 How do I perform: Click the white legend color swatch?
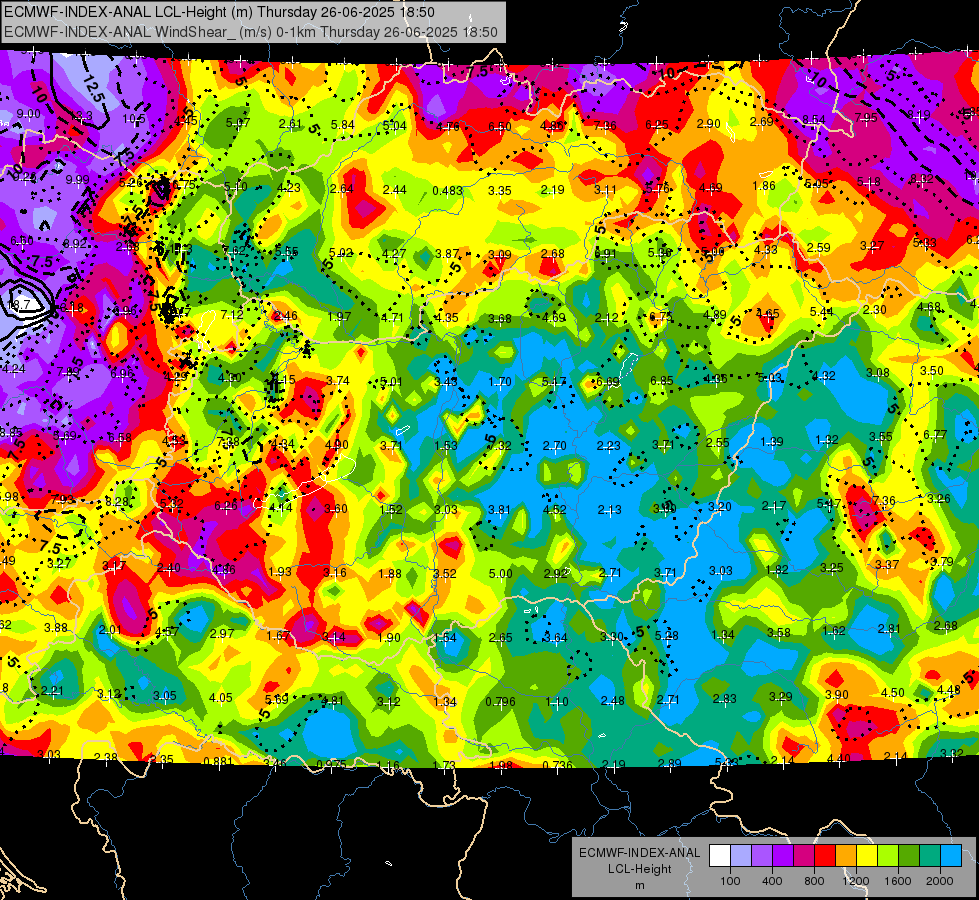pyautogui.click(x=720, y=856)
